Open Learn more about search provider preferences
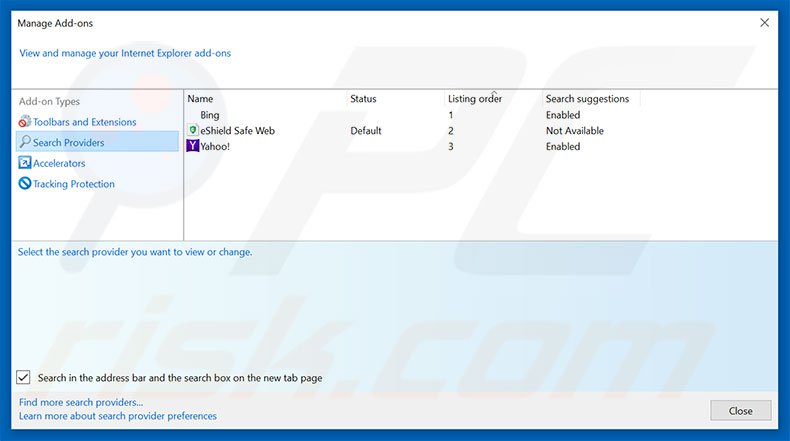Image resolution: width=790 pixels, height=441 pixels. pos(118,416)
